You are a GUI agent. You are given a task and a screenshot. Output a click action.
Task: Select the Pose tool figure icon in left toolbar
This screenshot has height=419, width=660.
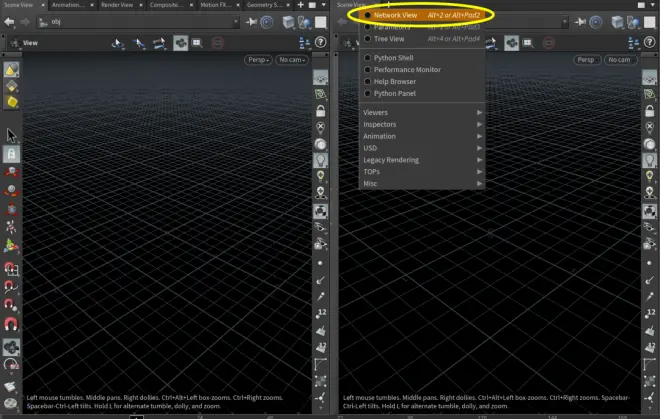point(11,227)
